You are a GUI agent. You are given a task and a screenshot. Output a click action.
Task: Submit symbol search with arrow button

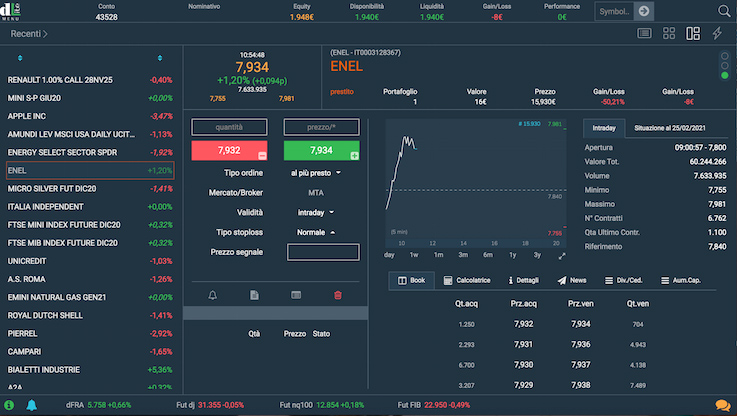(x=643, y=11)
